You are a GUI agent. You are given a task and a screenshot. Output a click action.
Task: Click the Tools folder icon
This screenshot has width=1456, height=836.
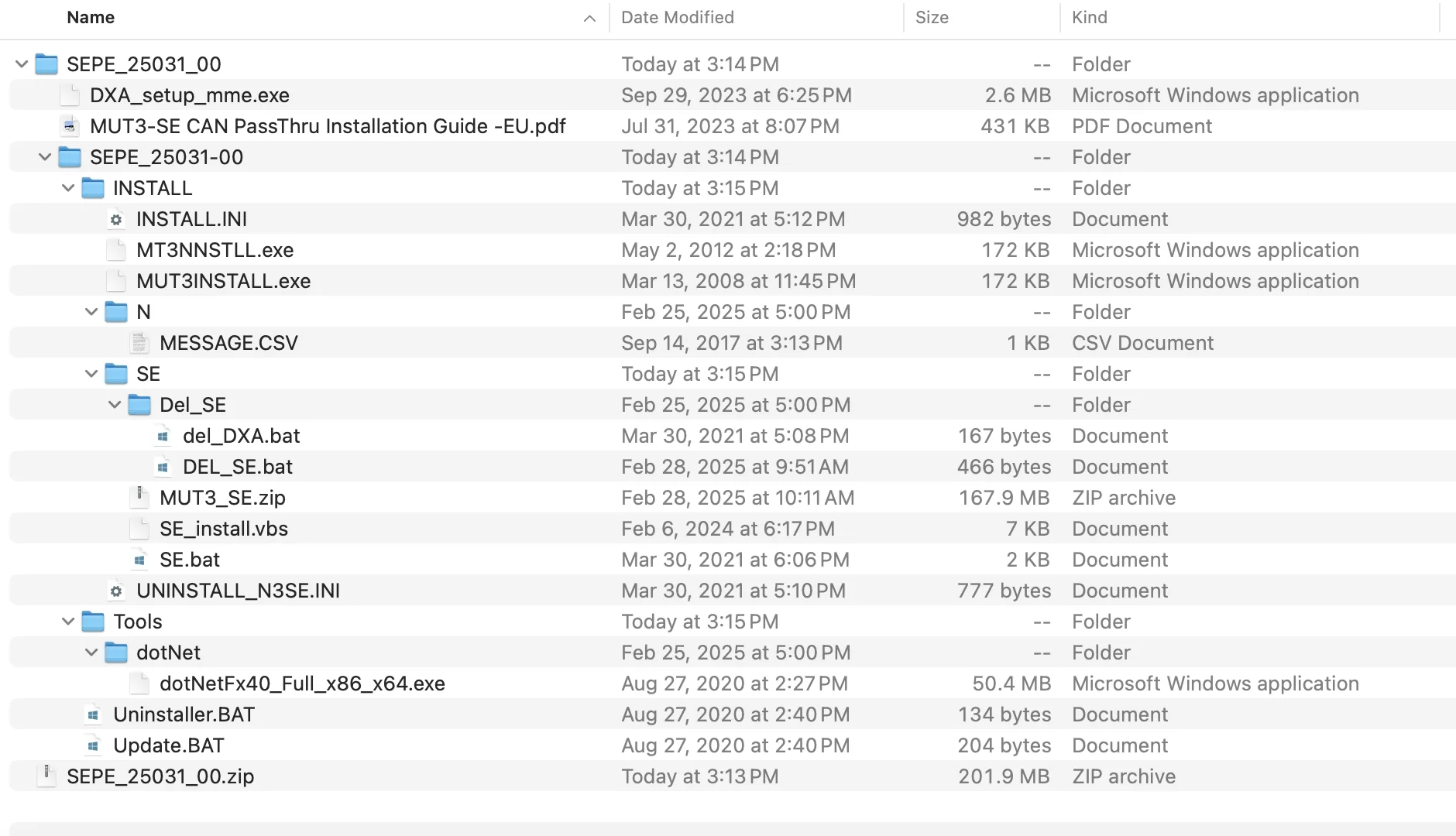(x=93, y=621)
